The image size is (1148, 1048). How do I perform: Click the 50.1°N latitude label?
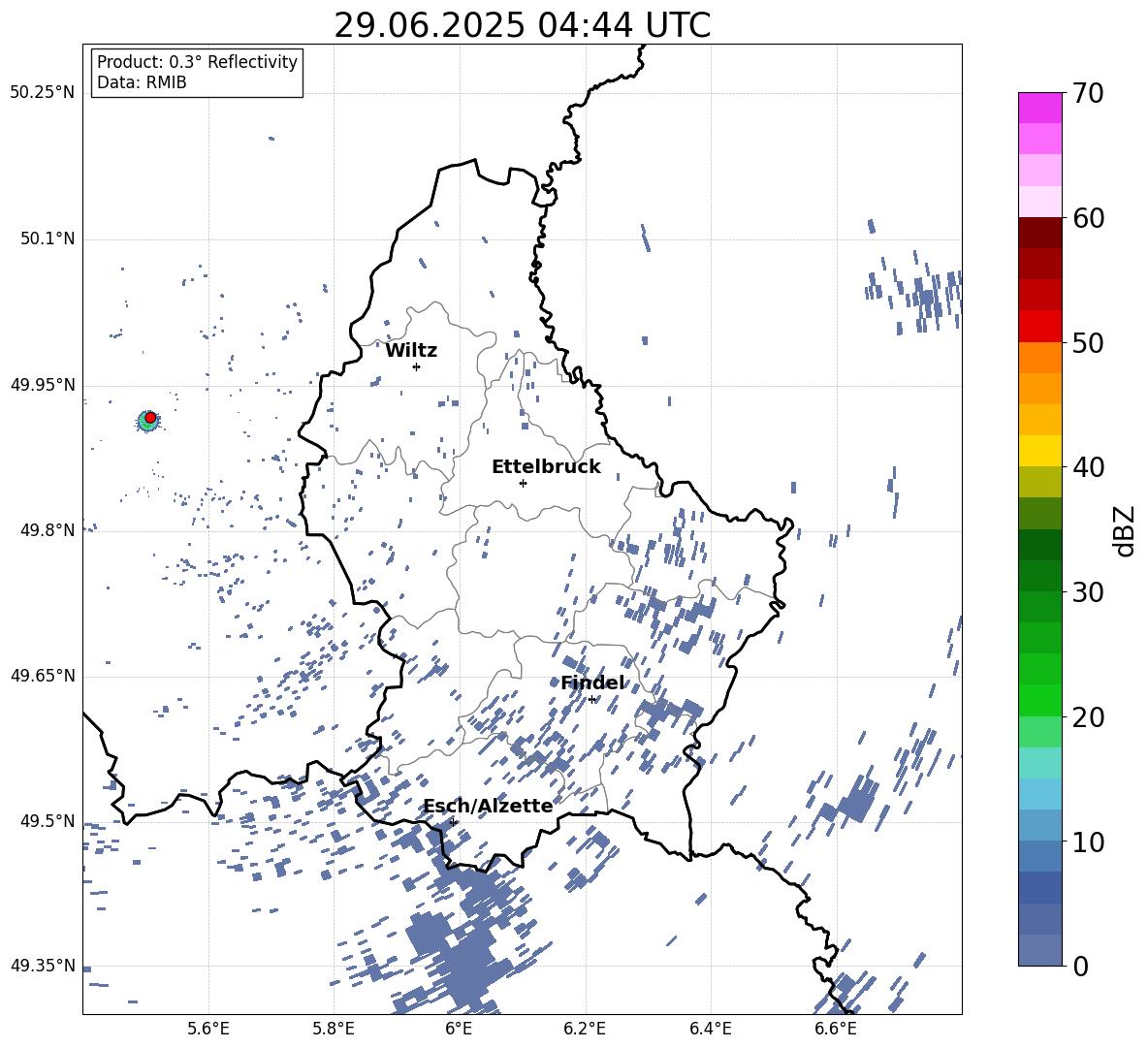[x=47, y=238]
